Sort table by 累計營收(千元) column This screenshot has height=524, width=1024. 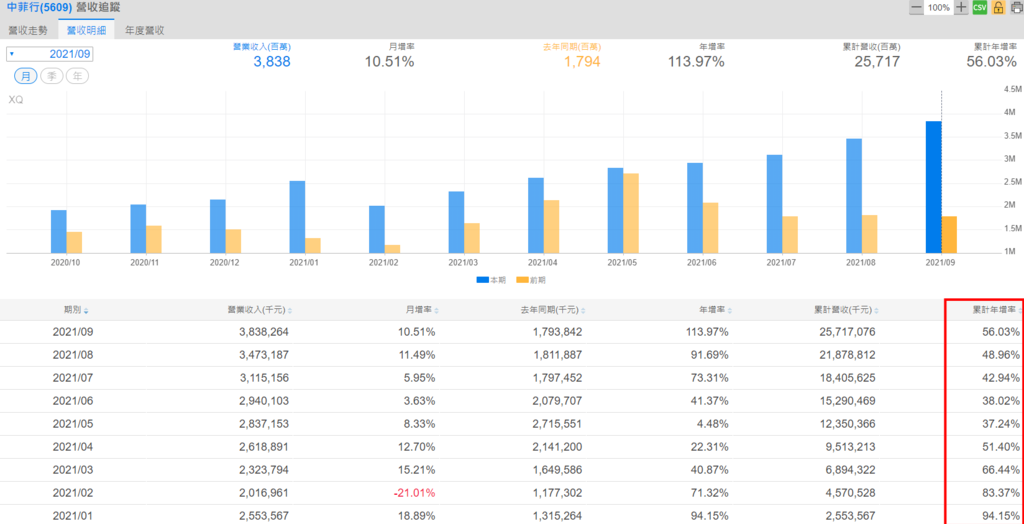point(846,310)
